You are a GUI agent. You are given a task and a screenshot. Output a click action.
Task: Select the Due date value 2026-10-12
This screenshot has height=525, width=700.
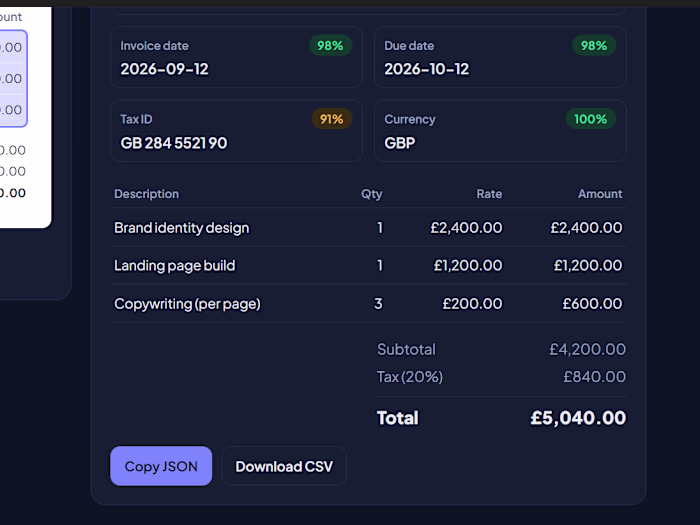[x=426, y=69]
